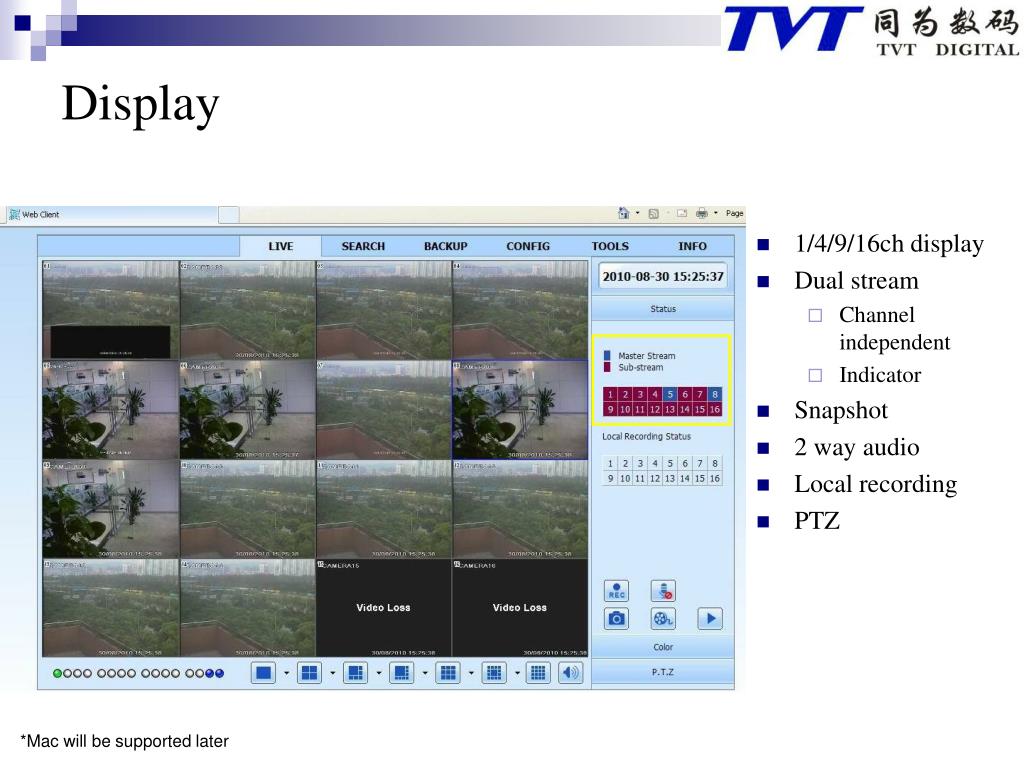Click browser feeds icon
Image resolution: width=1024 pixels, height=768 pixels.
(x=653, y=214)
